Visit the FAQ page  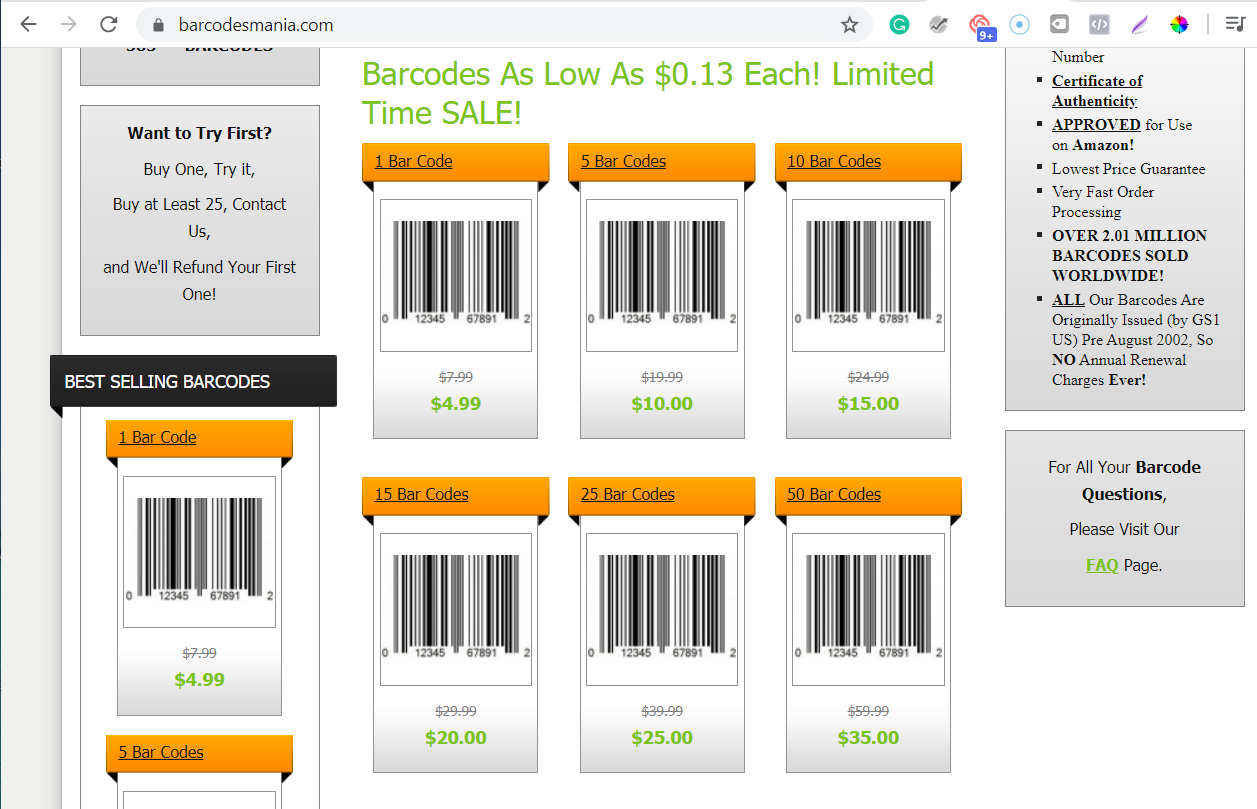(x=1101, y=565)
